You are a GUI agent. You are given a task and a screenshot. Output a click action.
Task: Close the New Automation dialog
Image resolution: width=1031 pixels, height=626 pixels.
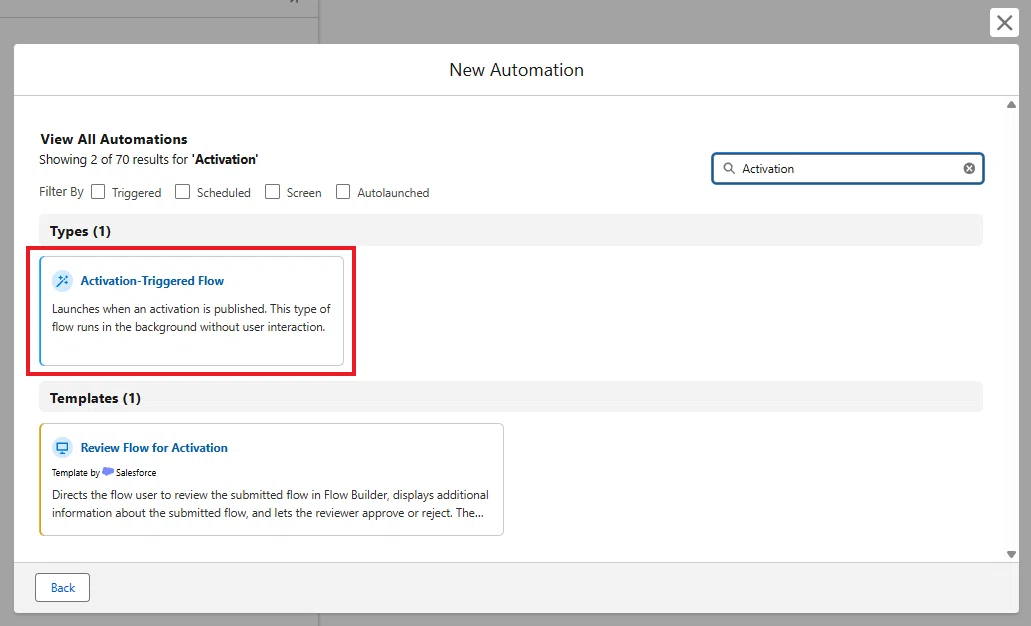tap(1004, 22)
